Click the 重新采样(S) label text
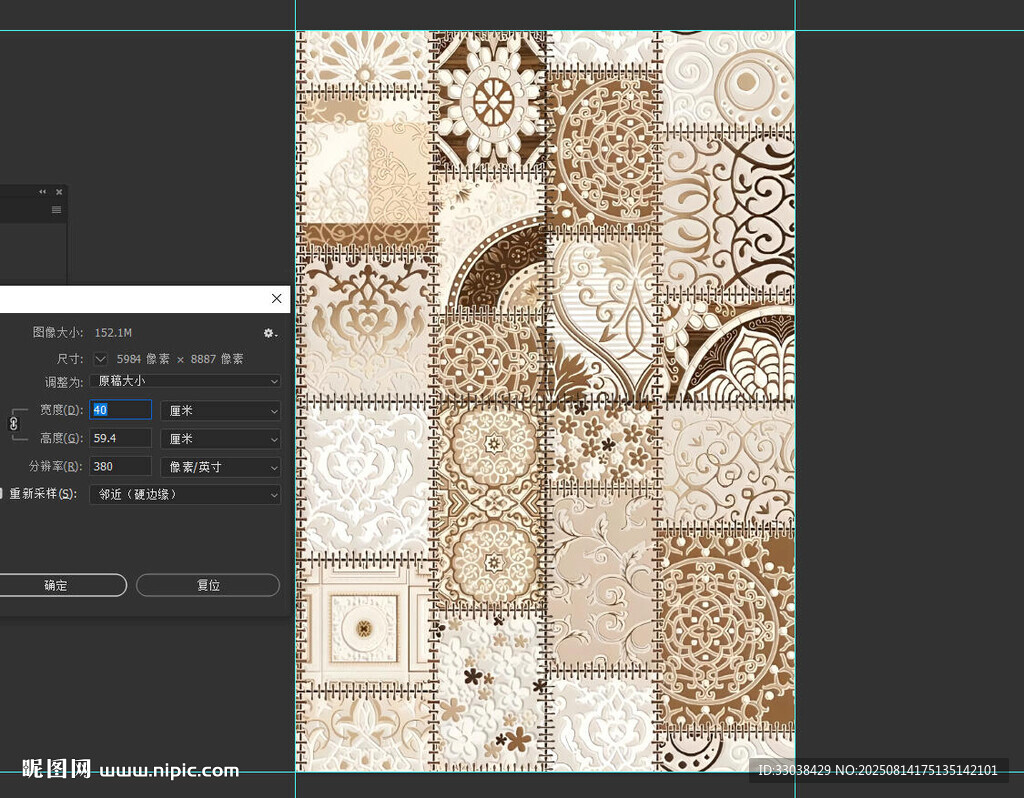 (42, 494)
